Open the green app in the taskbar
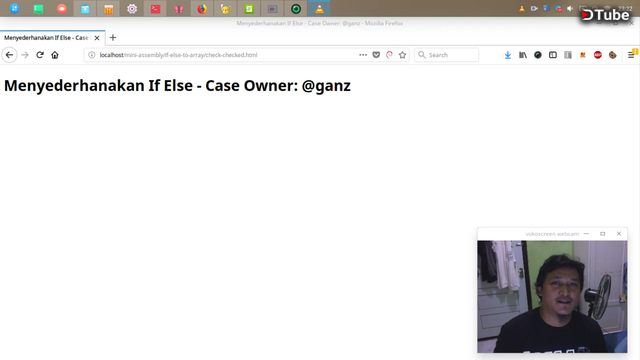The height and width of the screenshot is (360, 640). point(38,9)
